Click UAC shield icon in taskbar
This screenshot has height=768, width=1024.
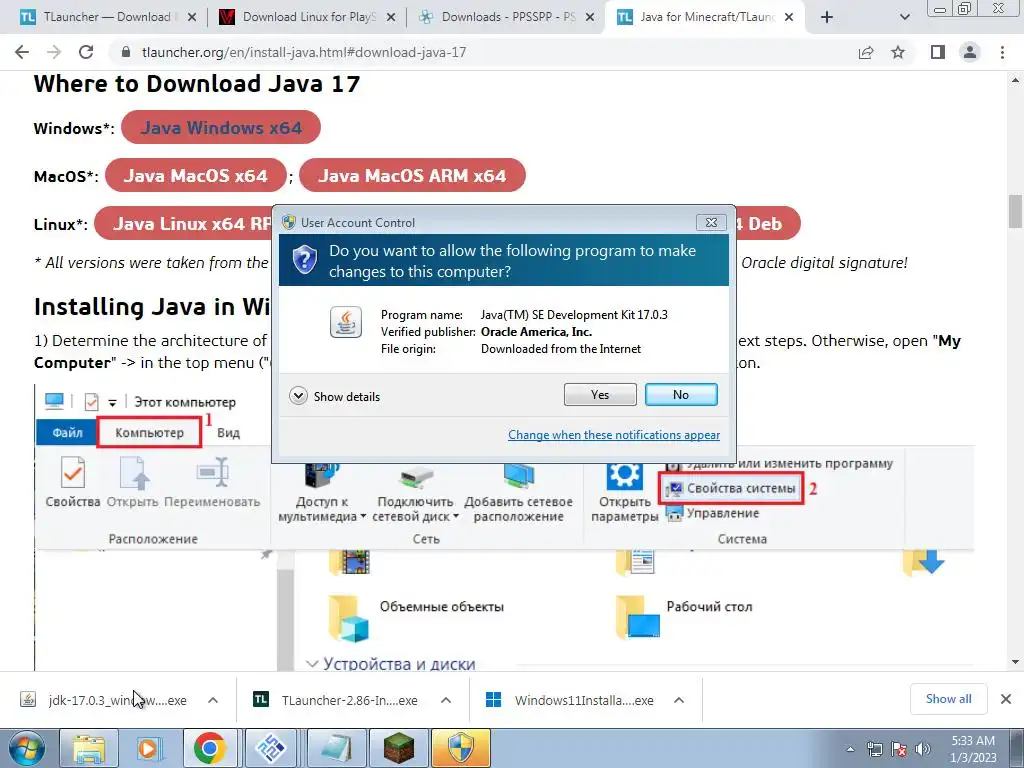pyautogui.click(x=460, y=748)
